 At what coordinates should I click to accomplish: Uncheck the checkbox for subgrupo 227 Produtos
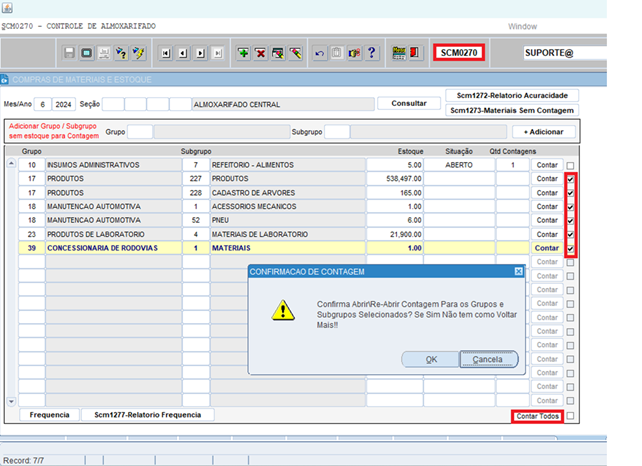570,179
